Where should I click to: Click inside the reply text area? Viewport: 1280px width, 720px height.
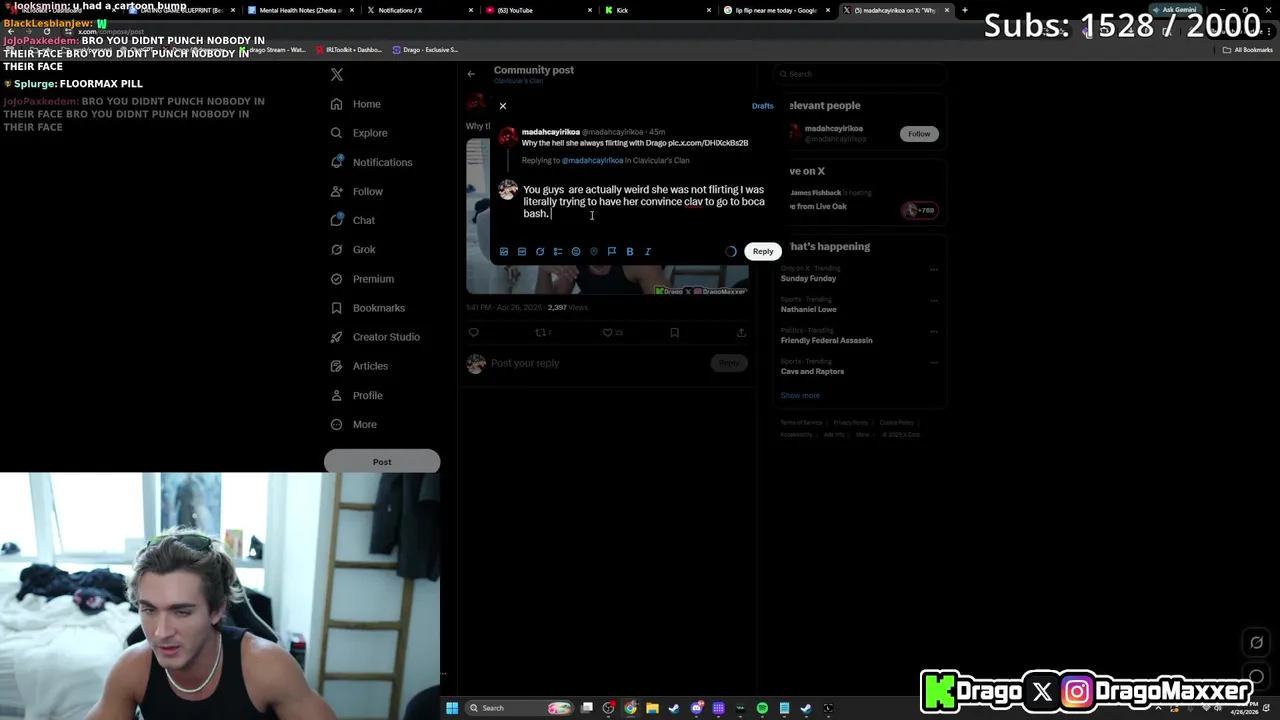(644, 202)
